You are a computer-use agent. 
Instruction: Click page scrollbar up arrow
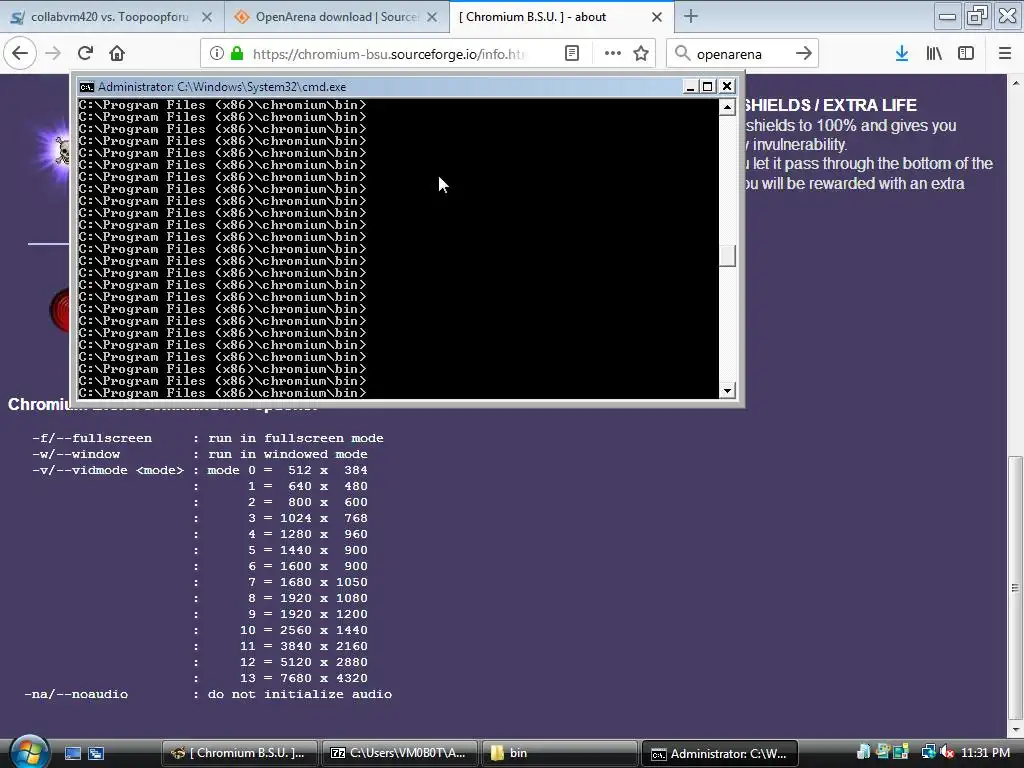coord(1015,83)
